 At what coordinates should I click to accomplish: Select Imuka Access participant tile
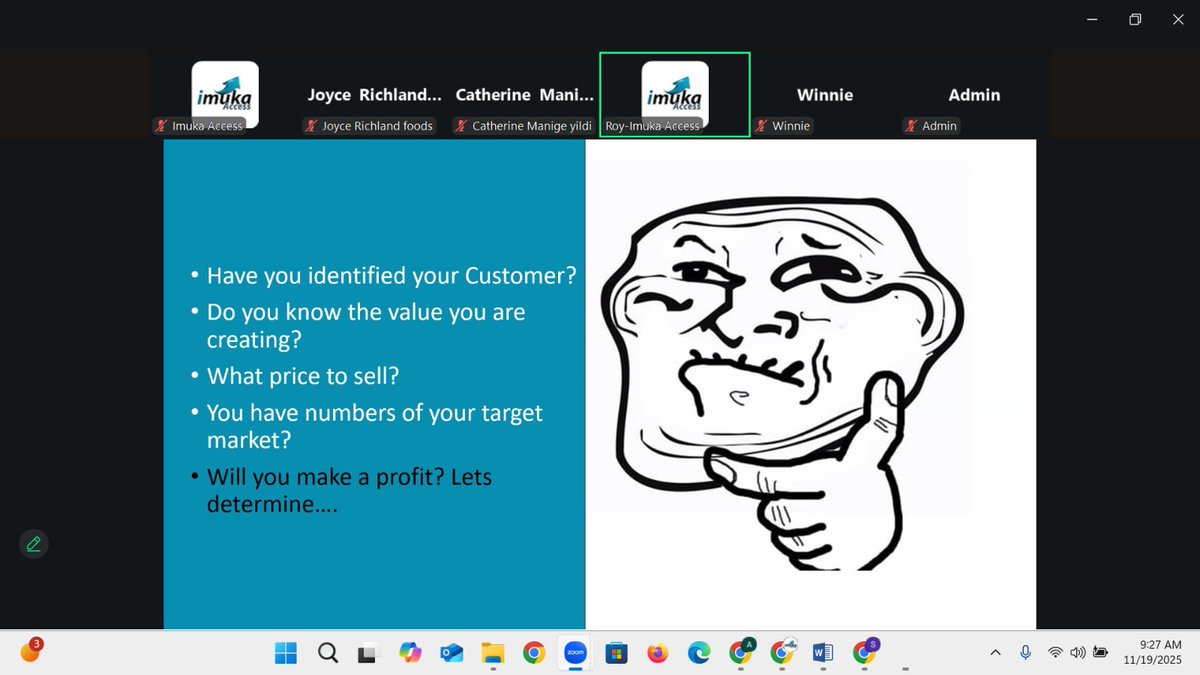[225, 94]
